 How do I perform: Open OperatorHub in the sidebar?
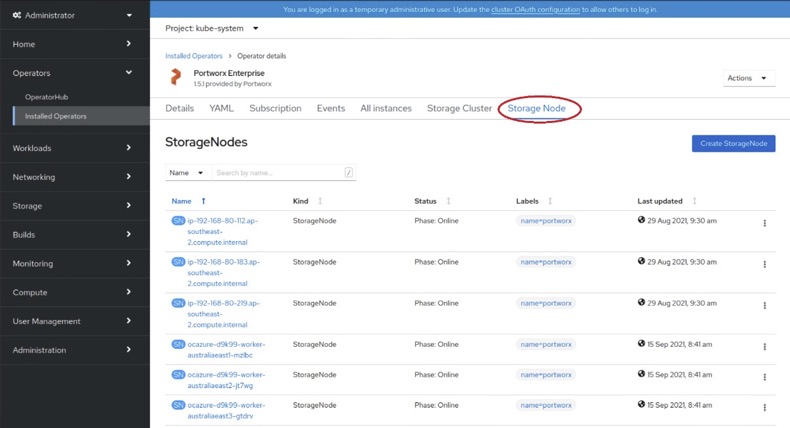[x=46, y=97]
